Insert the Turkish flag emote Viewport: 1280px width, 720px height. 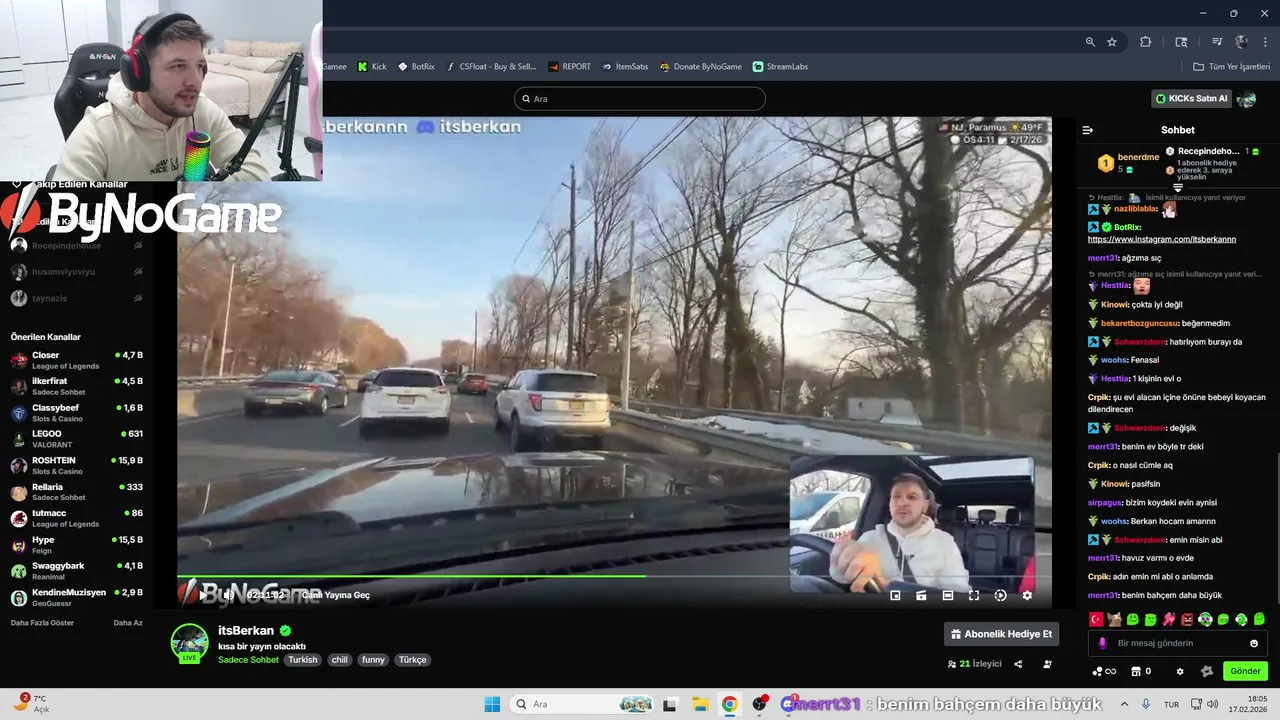(1096, 620)
